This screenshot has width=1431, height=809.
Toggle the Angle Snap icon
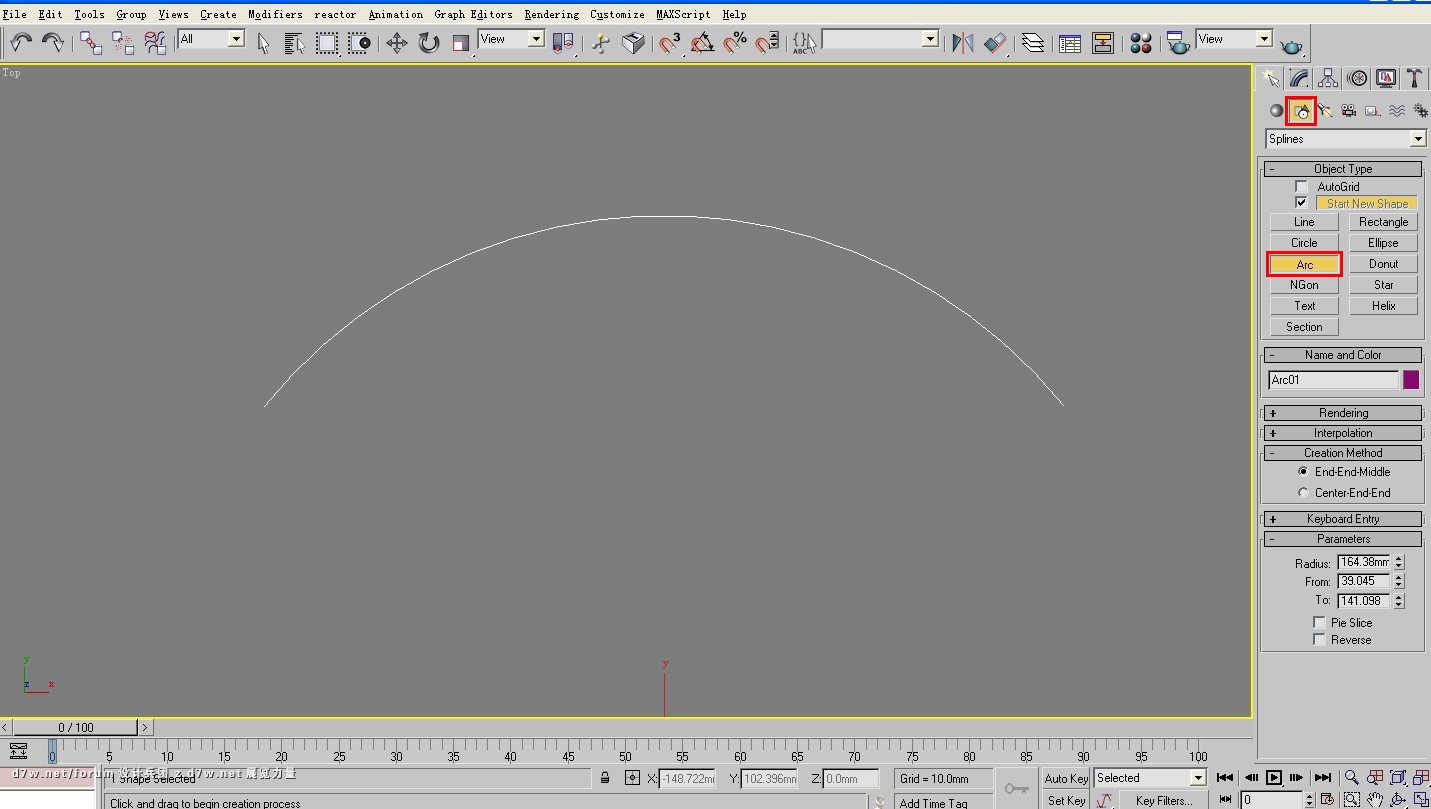coord(702,42)
